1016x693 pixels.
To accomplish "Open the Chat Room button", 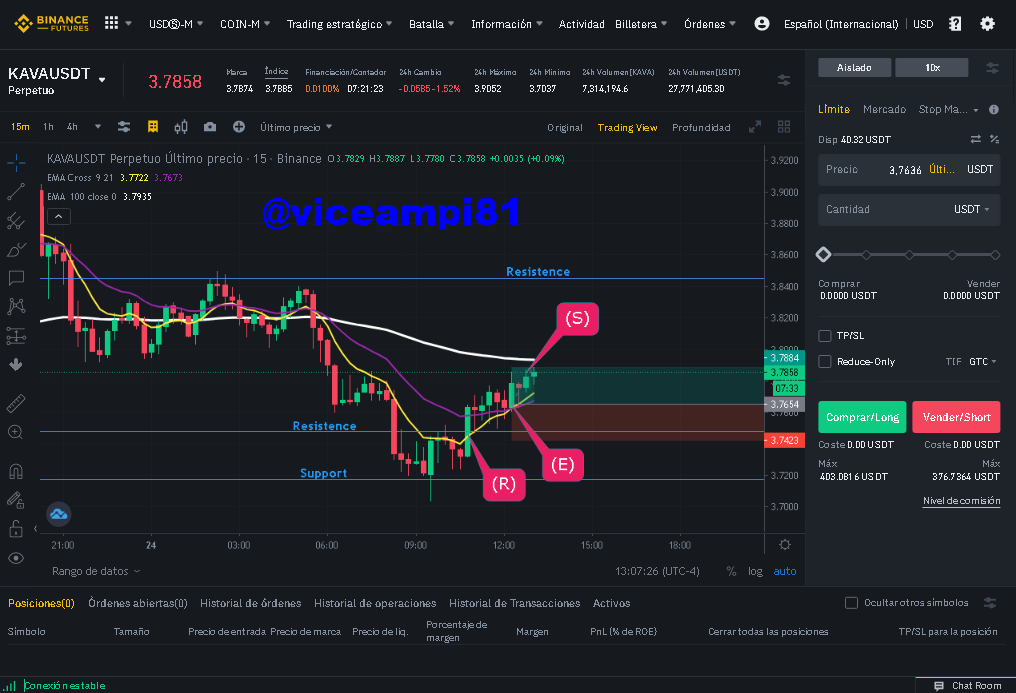I will click(x=967, y=685).
